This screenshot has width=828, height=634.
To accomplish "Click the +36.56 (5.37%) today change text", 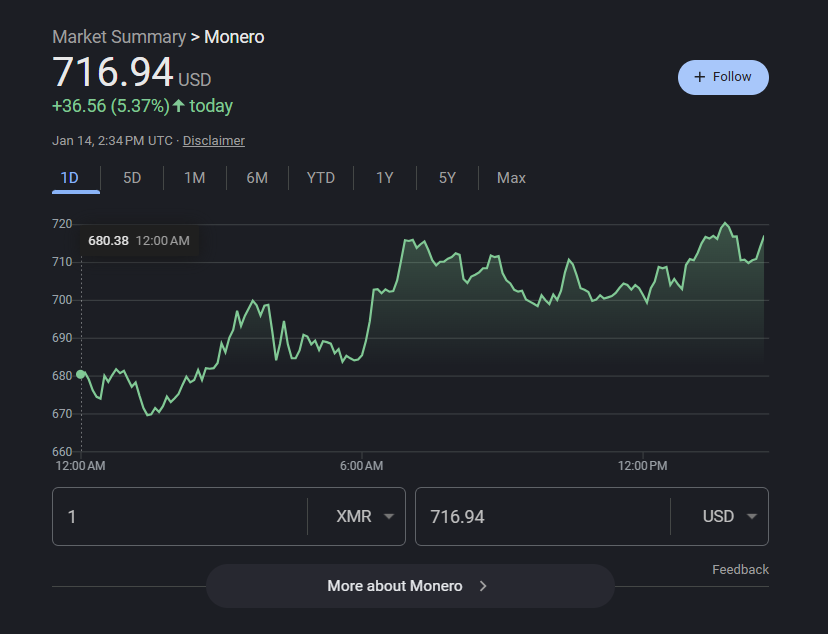I will click(142, 106).
